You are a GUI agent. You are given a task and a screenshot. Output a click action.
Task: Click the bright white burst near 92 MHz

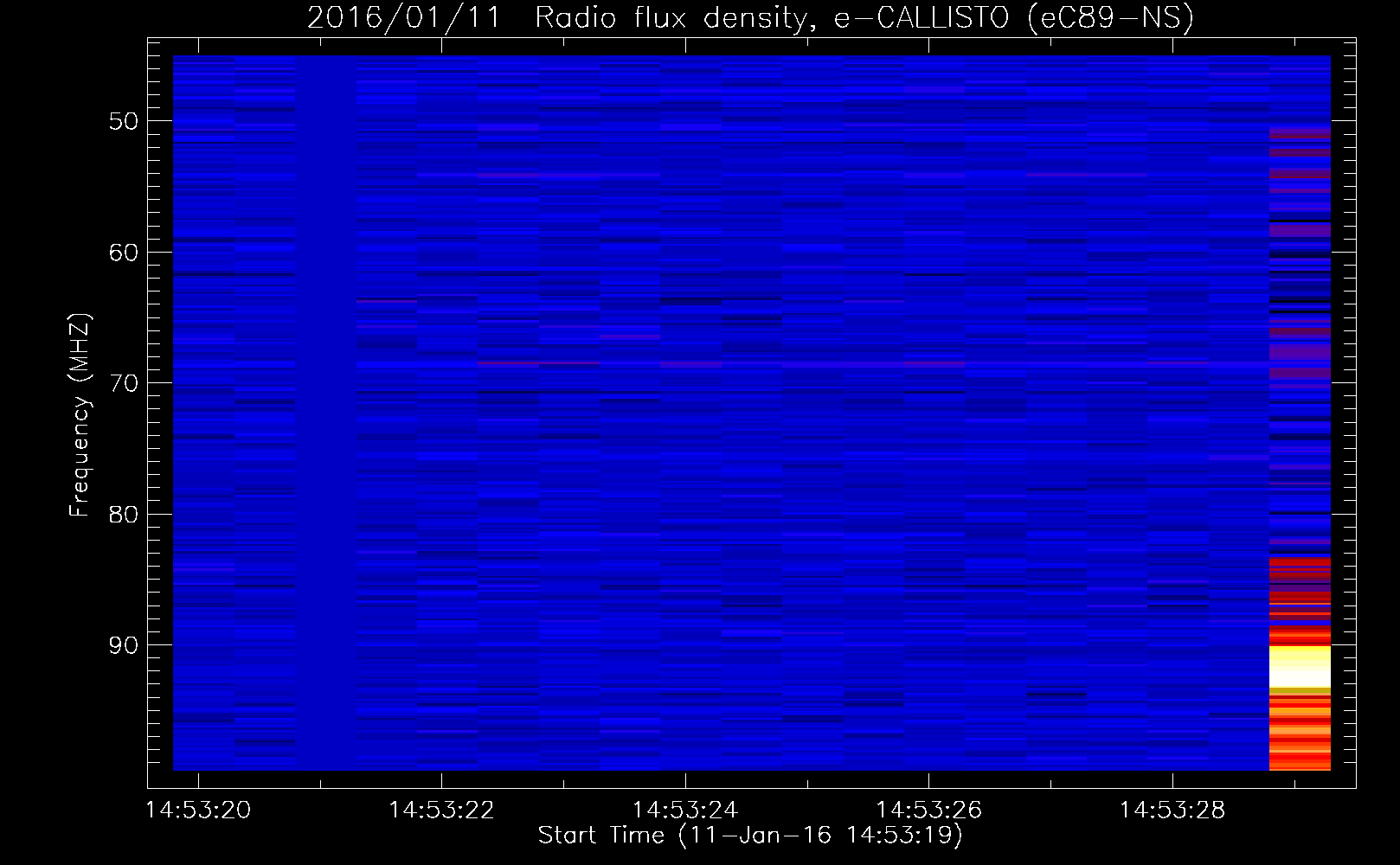1300,667
